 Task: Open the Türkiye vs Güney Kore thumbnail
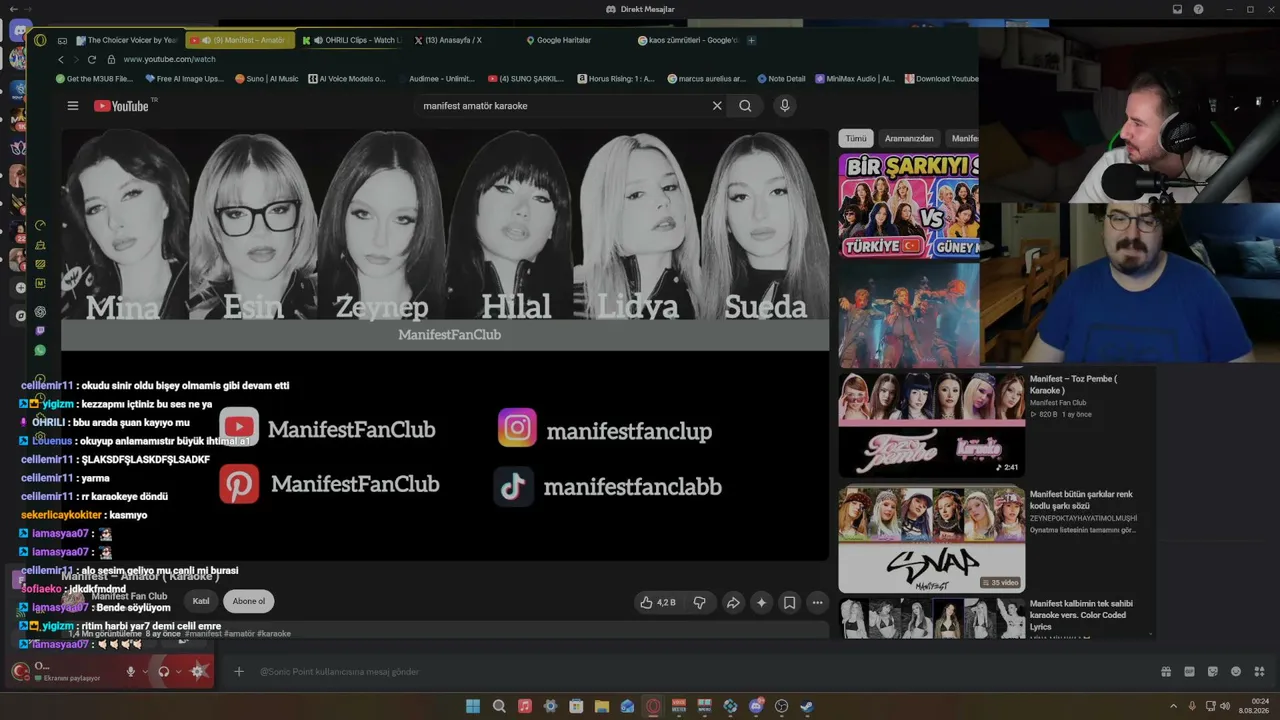[x=908, y=206]
